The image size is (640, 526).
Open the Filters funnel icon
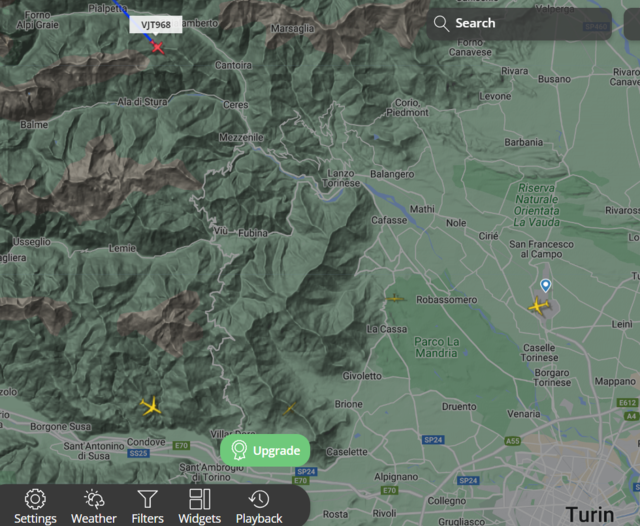pyautogui.click(x=147, y=499)
